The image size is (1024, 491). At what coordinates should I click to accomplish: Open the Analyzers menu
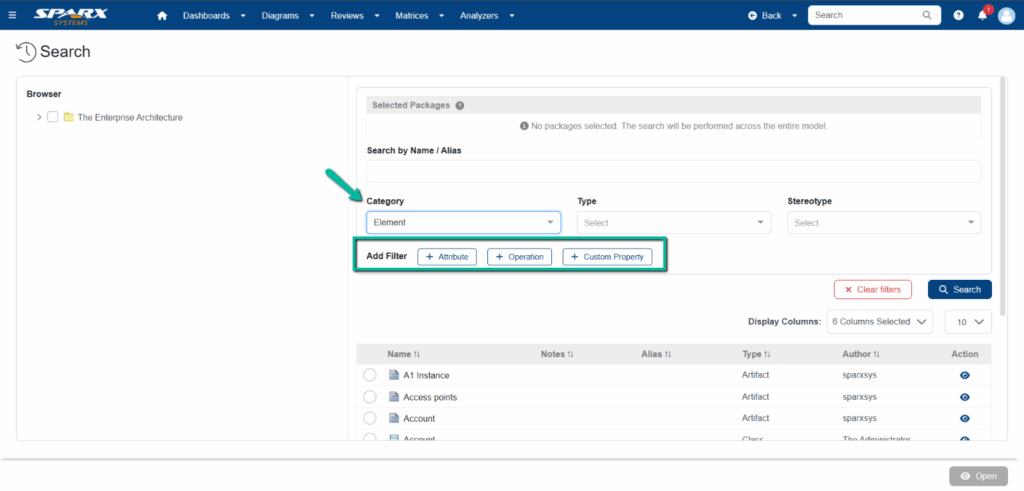pyautogui.click(x=487, y=16)
